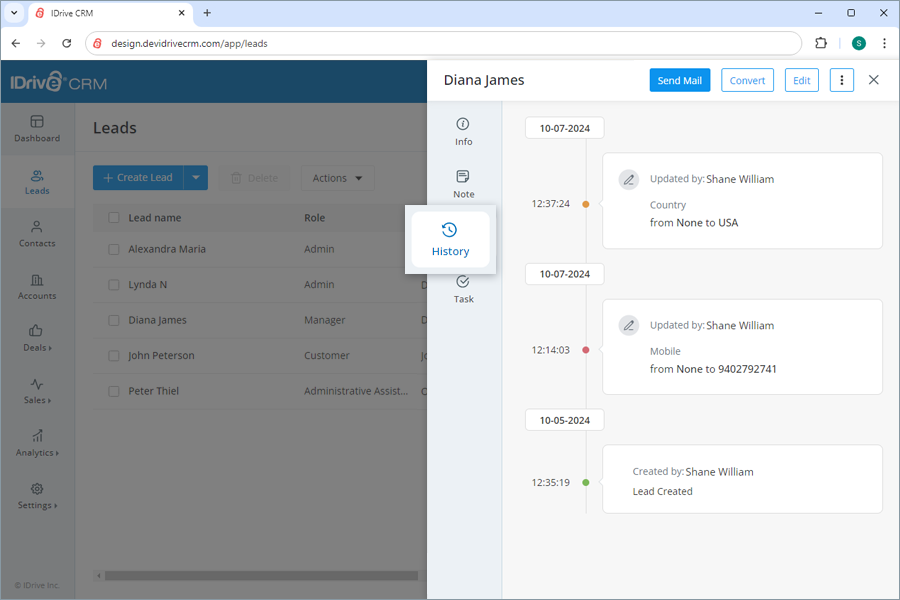Click the pencil icon on the Country update entry

(x=629, y=179)
